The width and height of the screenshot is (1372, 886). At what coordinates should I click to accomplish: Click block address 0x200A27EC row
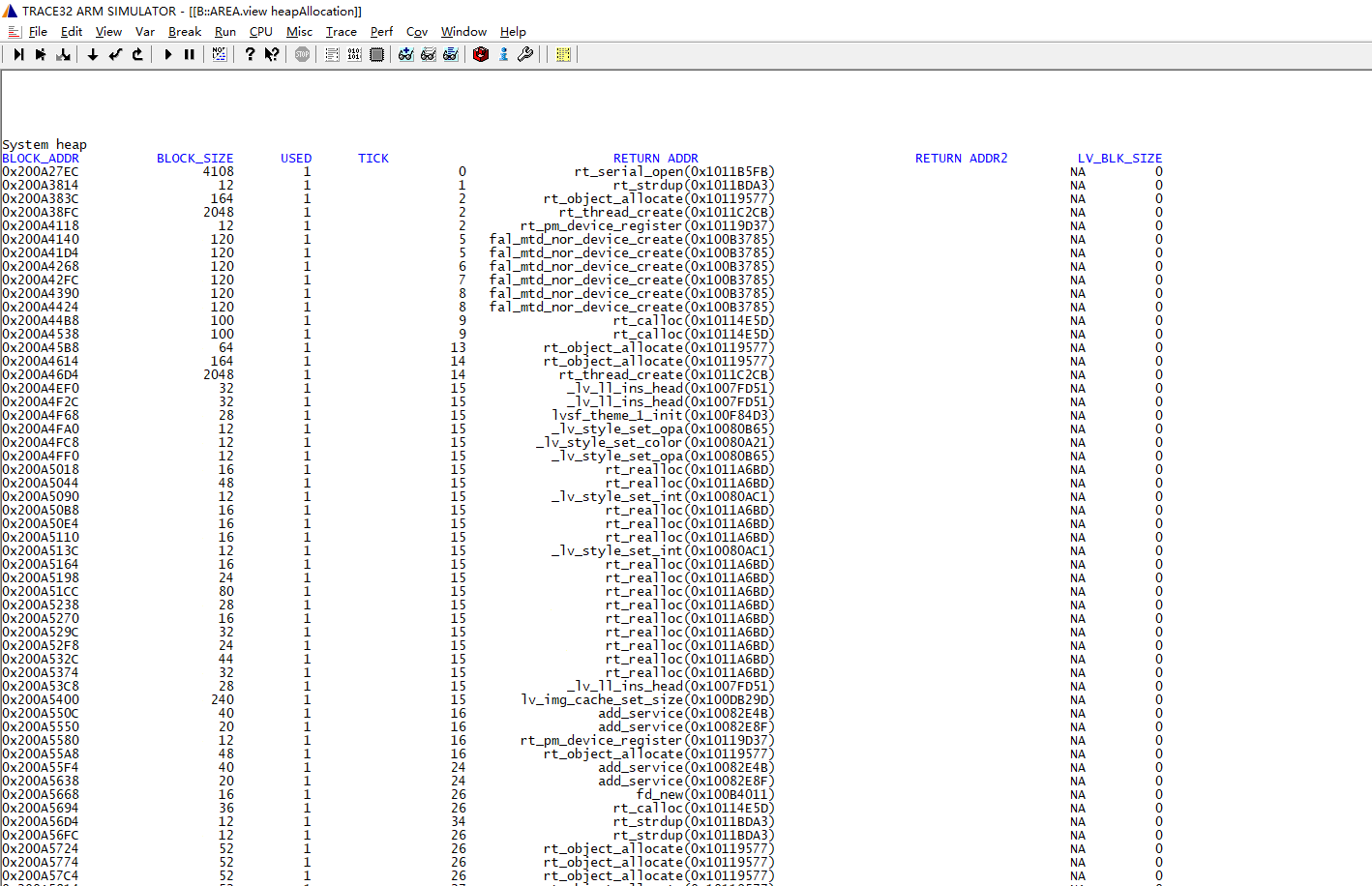coord(41,172)
